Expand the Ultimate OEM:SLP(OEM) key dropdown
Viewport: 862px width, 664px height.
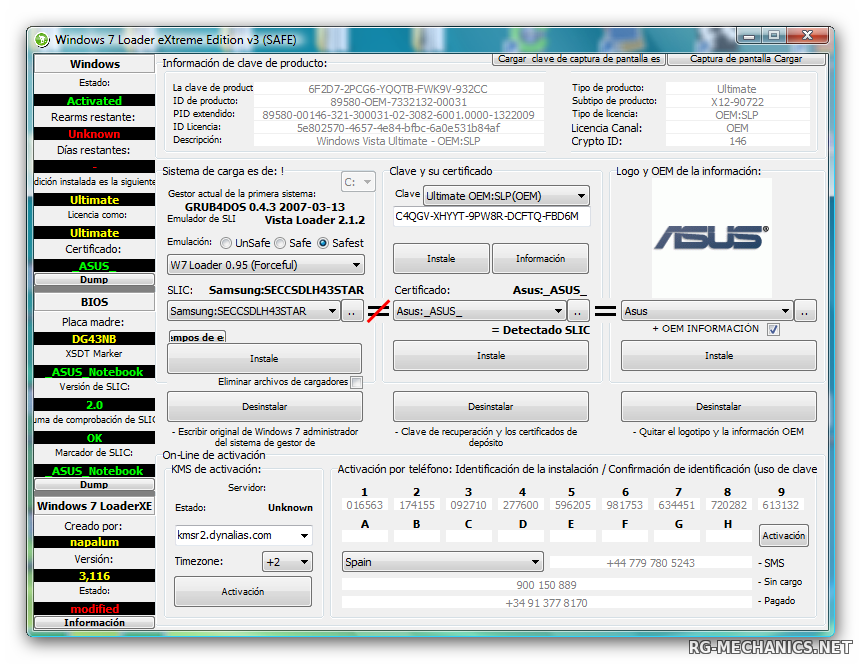click(x=506, y=196)
